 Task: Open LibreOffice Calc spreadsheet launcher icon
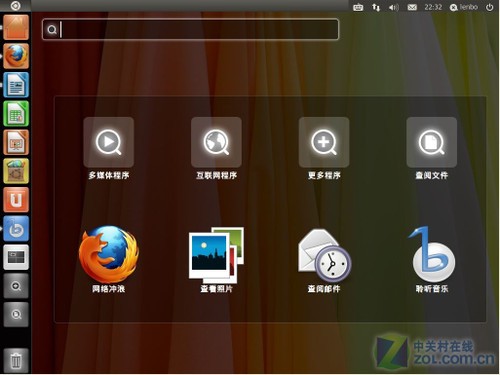(x=16, y=114)
